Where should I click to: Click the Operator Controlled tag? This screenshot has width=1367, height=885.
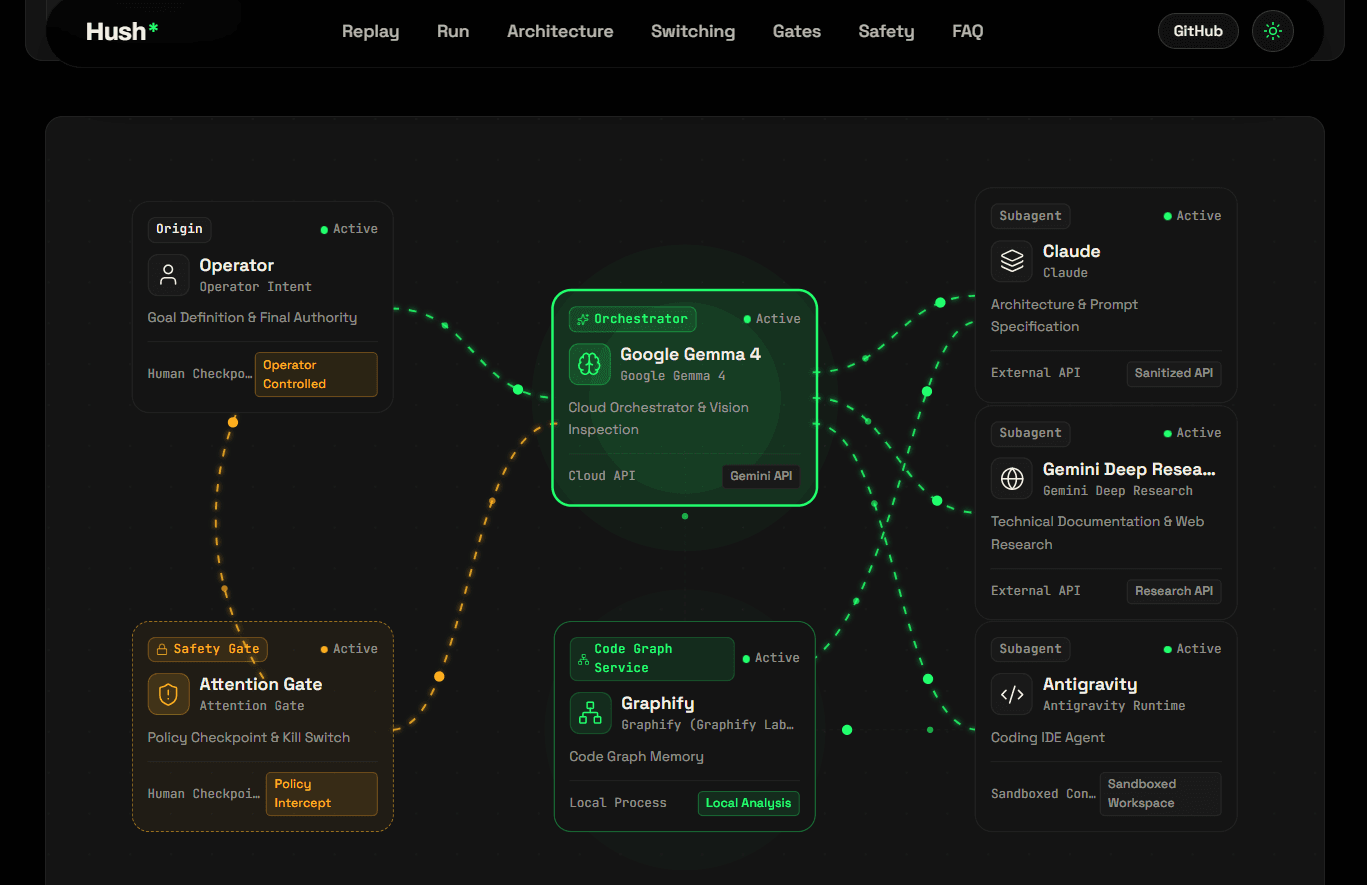click(x=316, y=374)
